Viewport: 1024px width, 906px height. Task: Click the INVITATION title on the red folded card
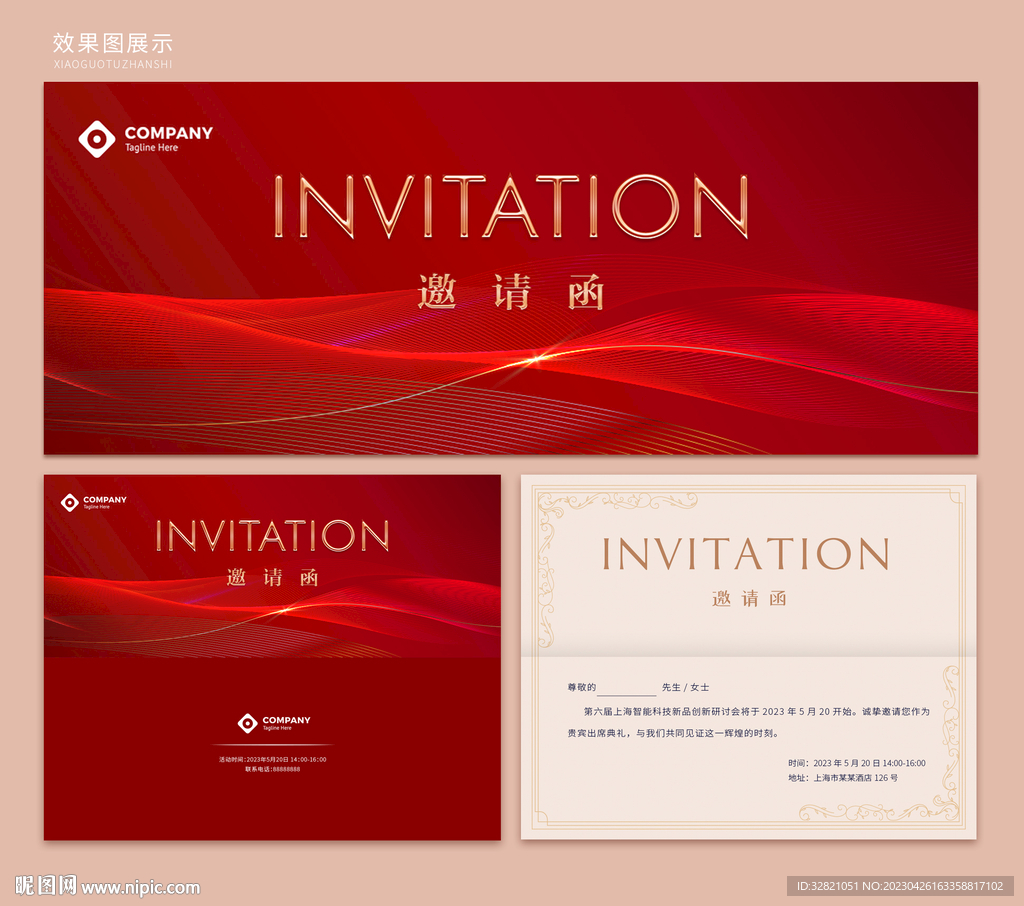coord(272,536)
